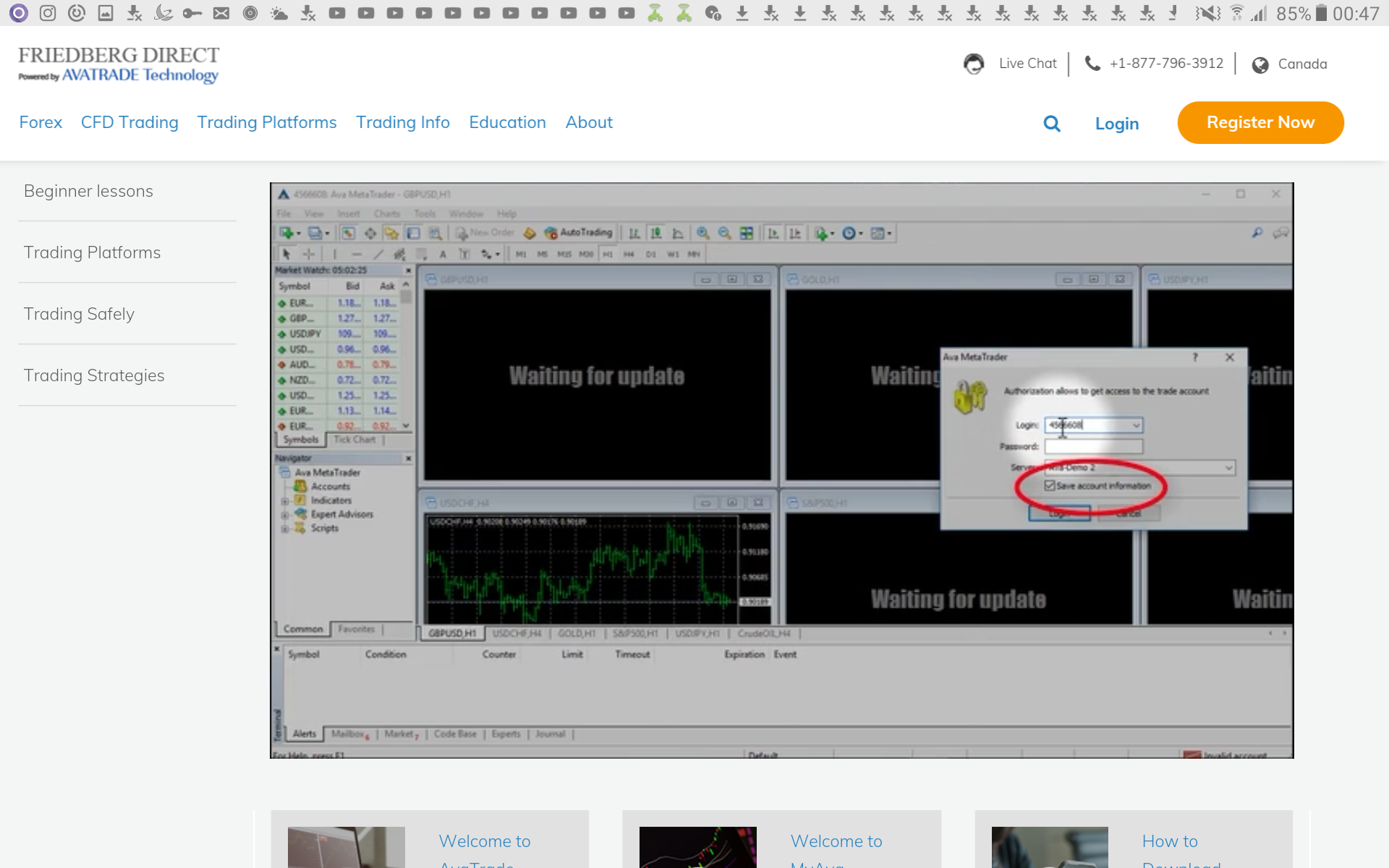Click the Cancel button in login dialog
Image resolution: width=1389 pixels, height=868 pixels.
[1129, 514]
